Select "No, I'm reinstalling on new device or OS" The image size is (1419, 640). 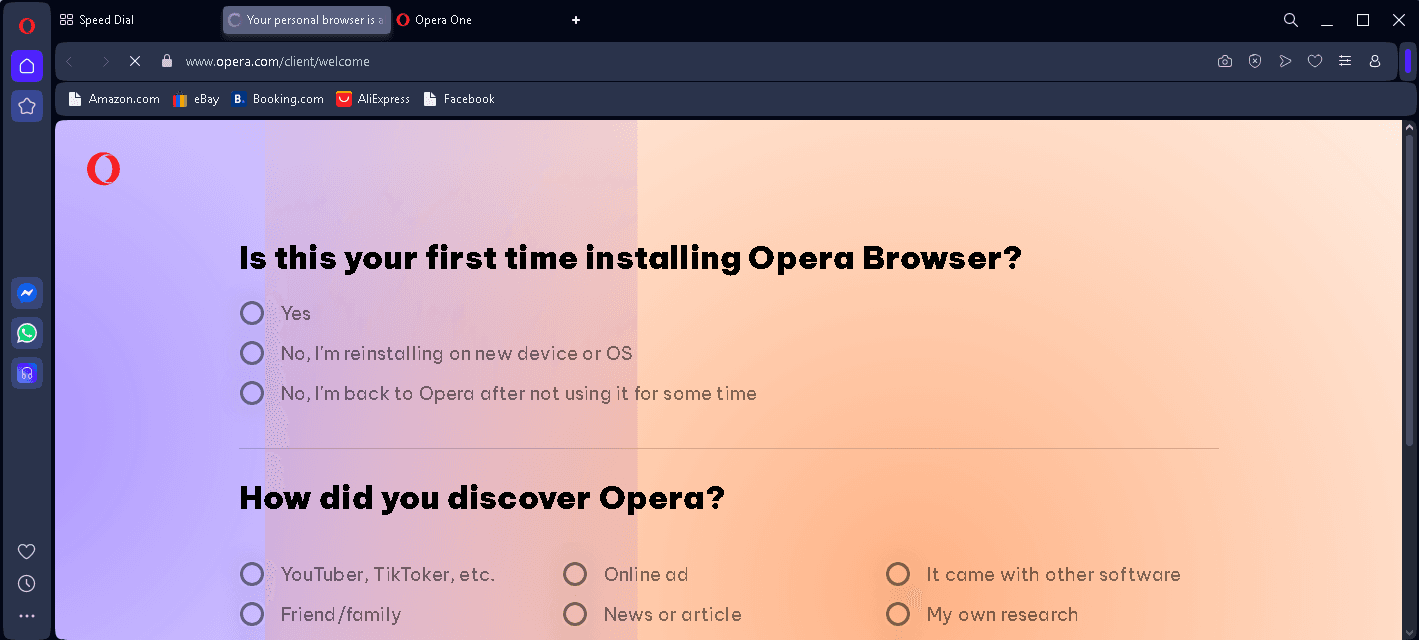252,353
